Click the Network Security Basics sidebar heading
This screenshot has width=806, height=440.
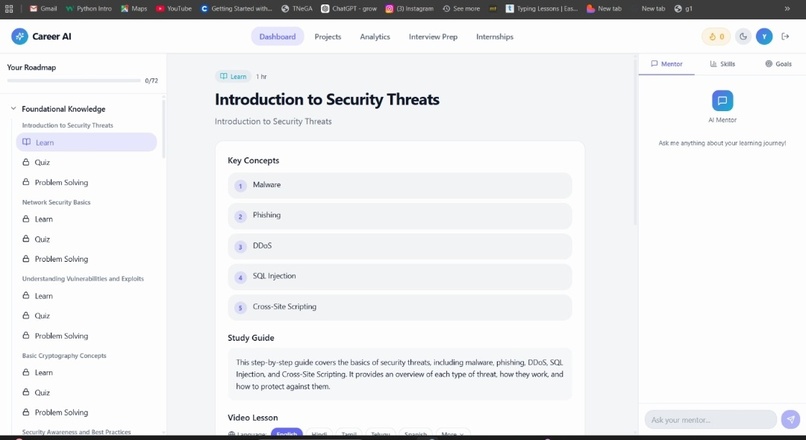pyautogui.click(x=56, y=203)
